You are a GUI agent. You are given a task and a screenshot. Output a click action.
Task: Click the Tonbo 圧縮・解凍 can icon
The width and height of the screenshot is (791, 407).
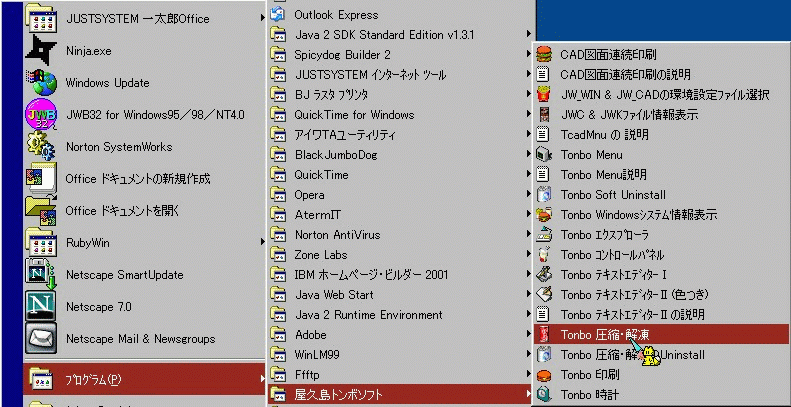tap(544, 334)
